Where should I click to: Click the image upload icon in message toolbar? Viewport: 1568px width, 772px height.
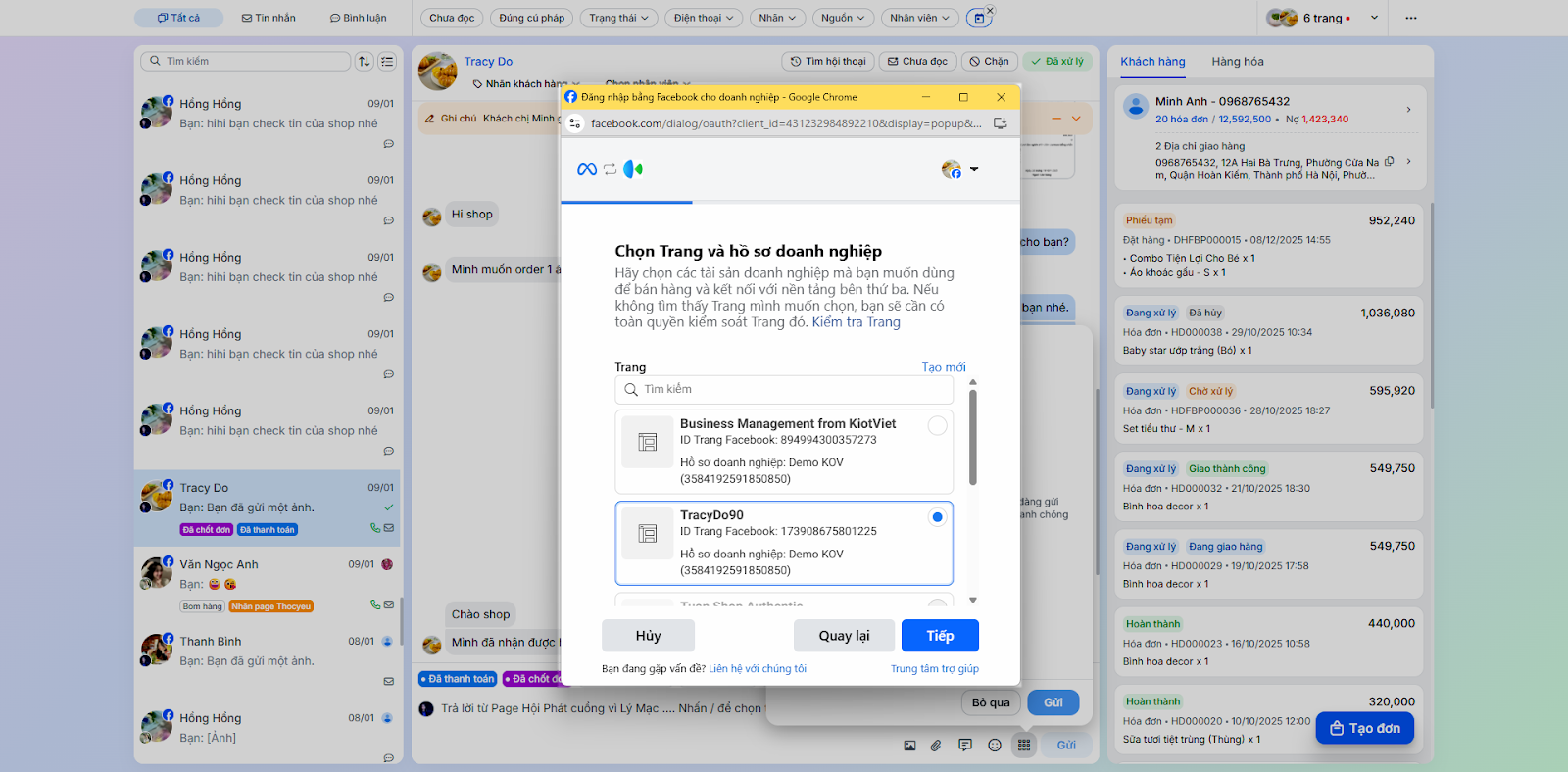click(x=909, y=746)
